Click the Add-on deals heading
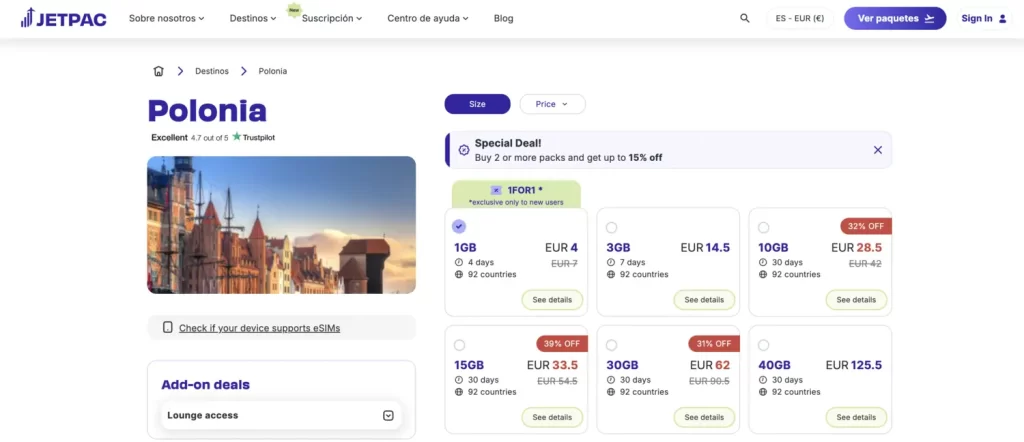The width and height of the screenshot is (1024, 442). [205, 385]
